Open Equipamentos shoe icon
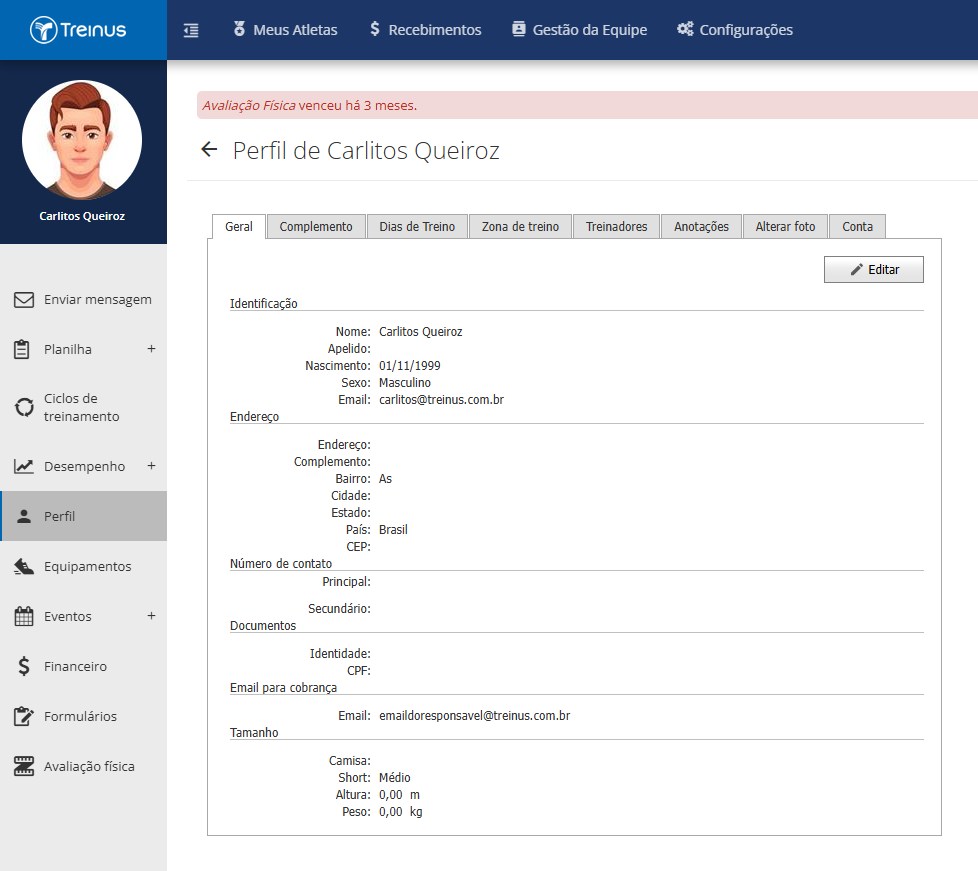Screen dimensions: 978x871 [x=24, y=567]
